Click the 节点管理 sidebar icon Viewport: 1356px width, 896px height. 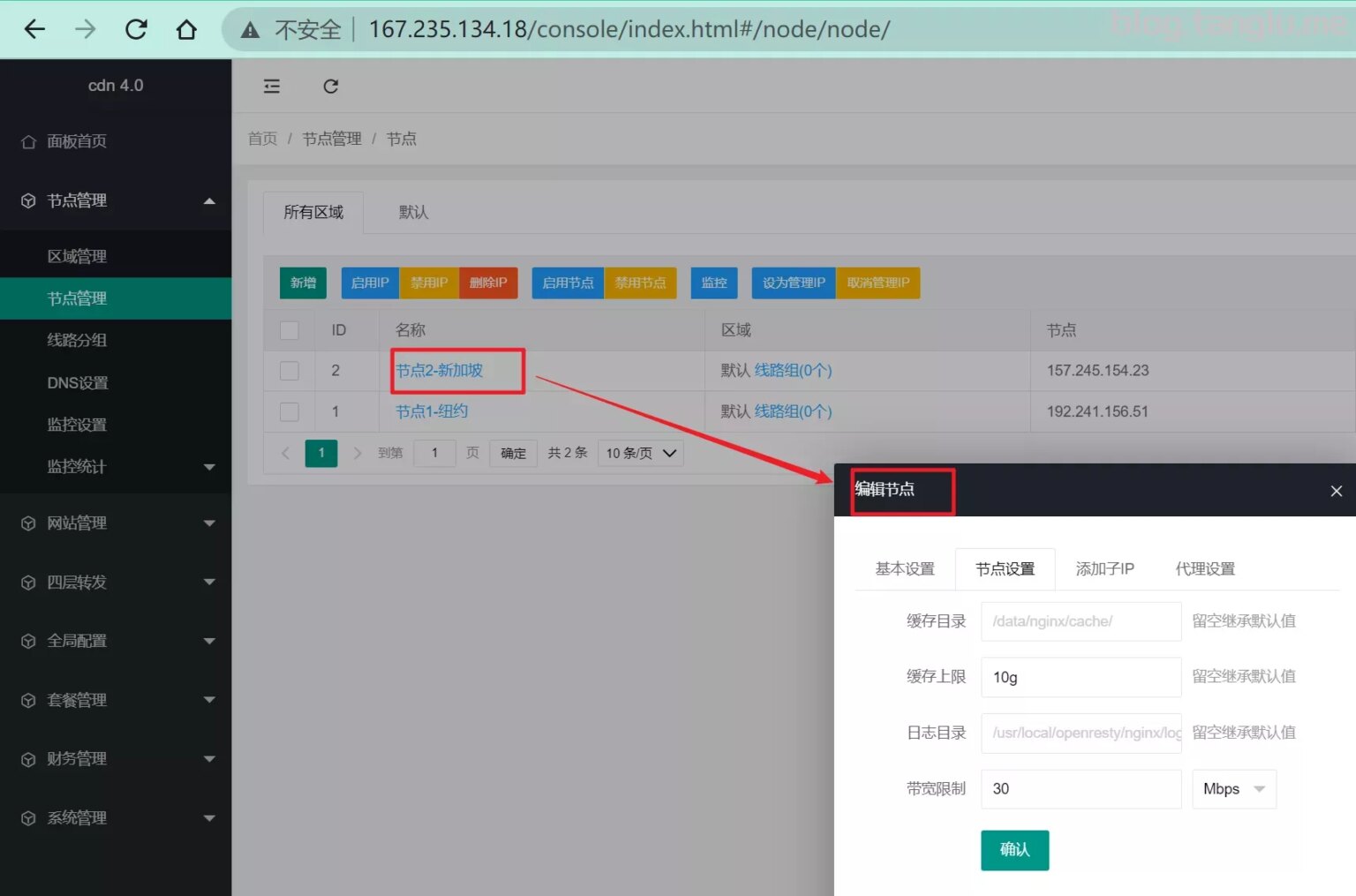[27, 200]
